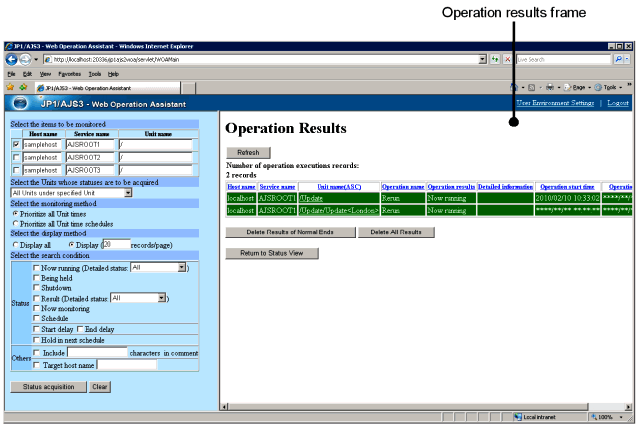Click the Status acquisition button
The image size is (637, 426).
[x=46, y=386]
